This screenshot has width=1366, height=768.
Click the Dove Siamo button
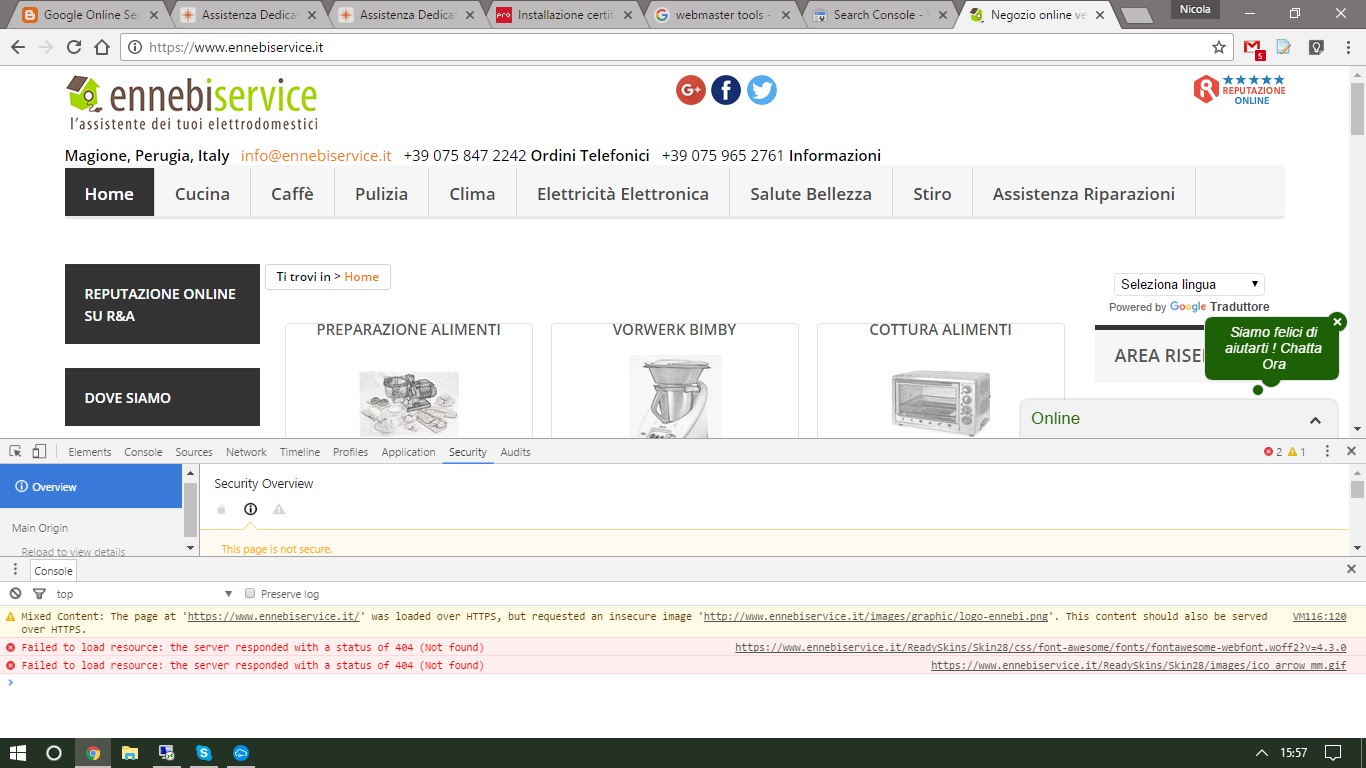(162, 397)
